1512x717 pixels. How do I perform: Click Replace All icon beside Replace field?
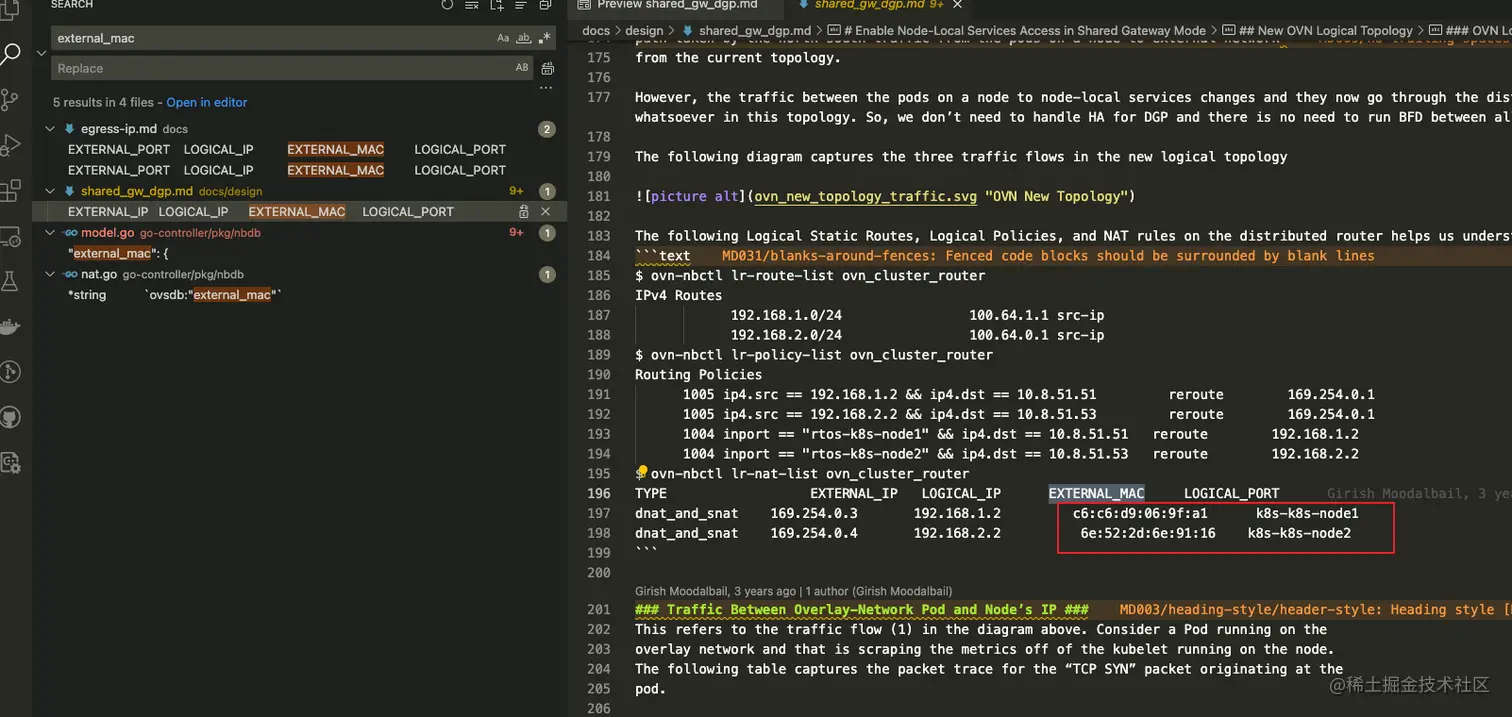(x=547, y=69)
